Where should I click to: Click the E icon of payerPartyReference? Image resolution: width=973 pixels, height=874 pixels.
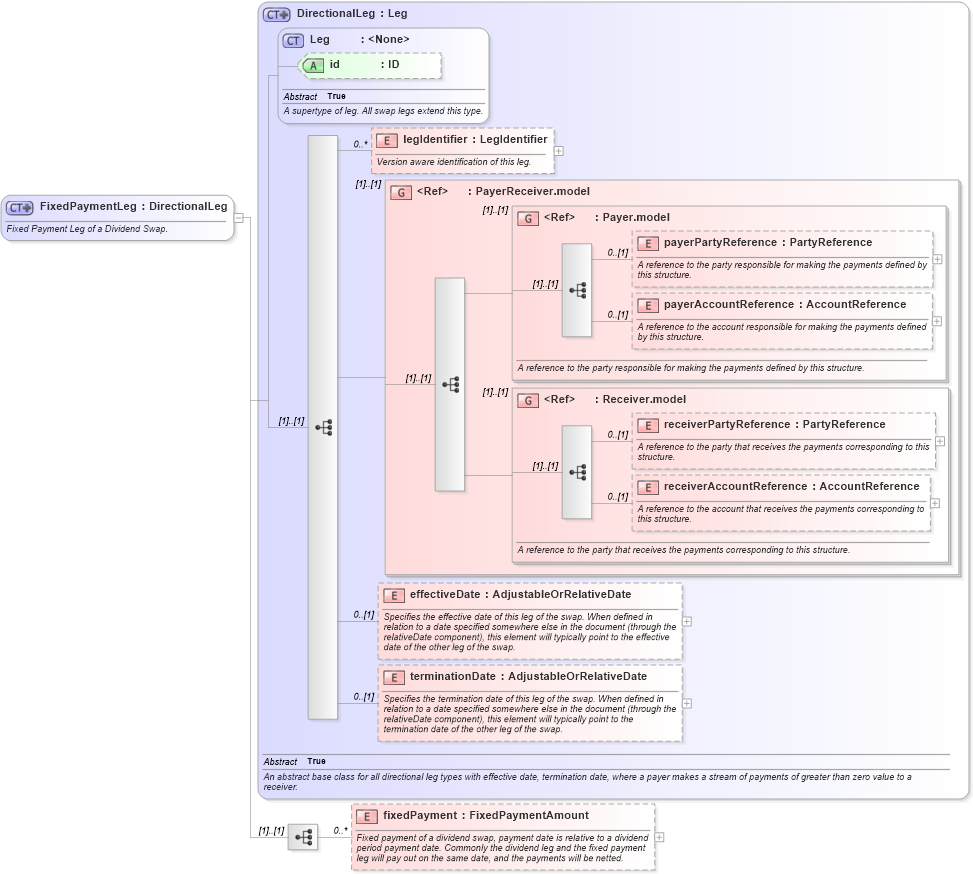649,242
